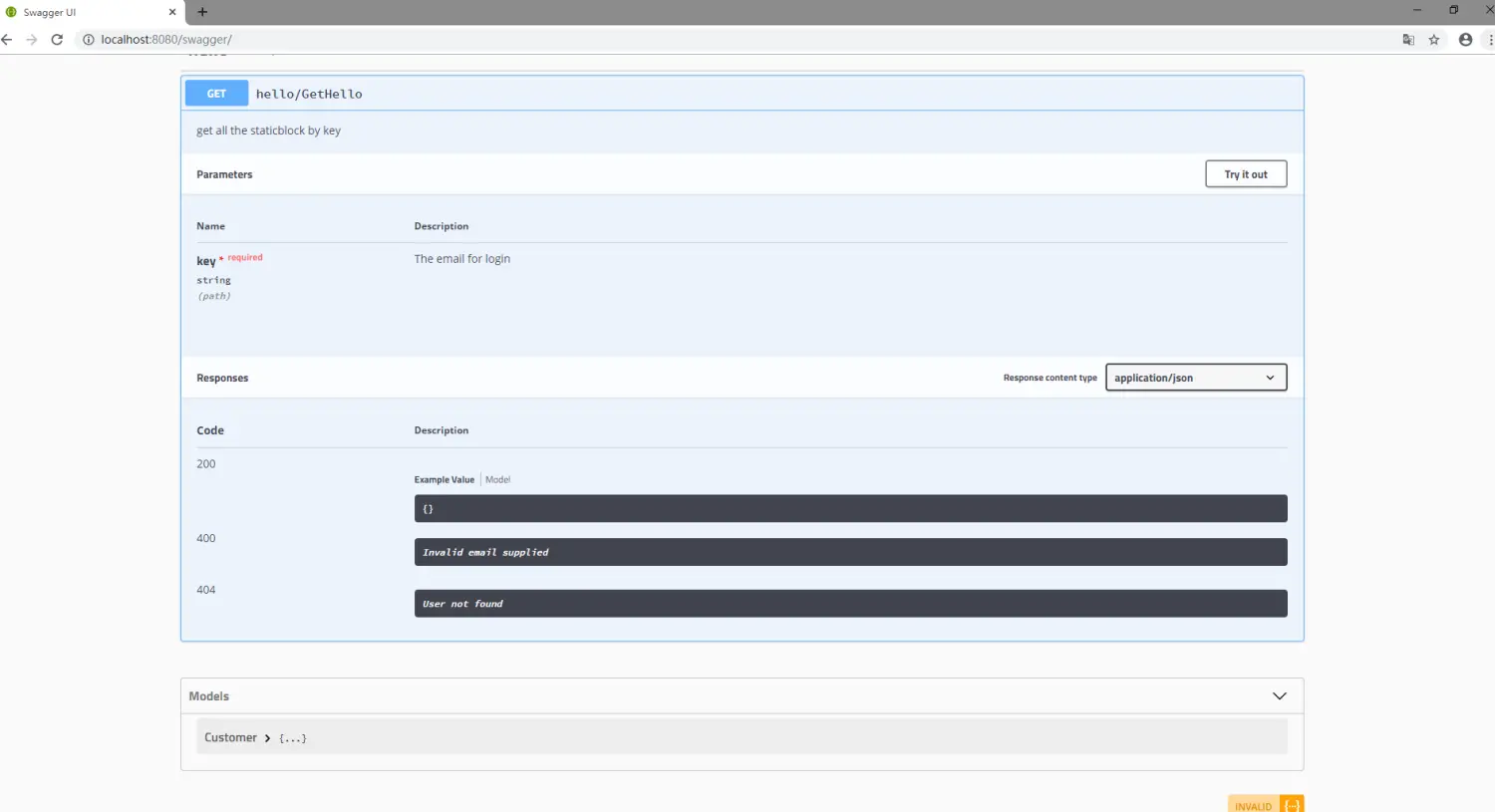Click the INVALID validator badge
1495x812 pixels.
point(1266,805)
